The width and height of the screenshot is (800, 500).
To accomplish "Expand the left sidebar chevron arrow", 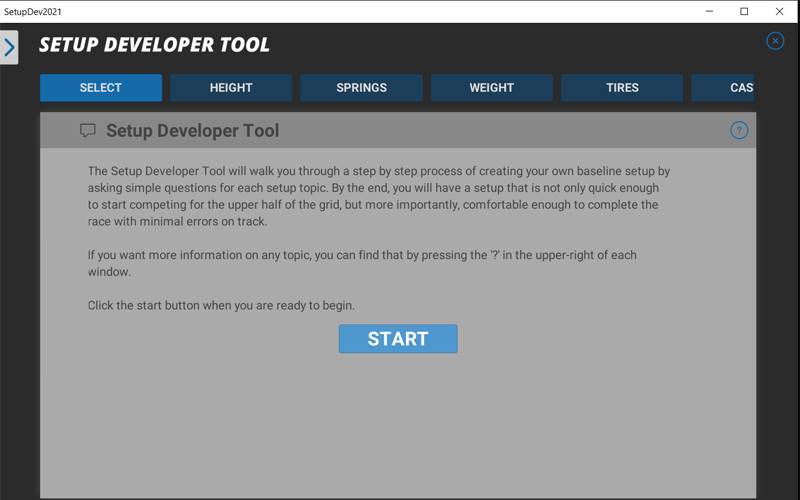I will point(9,47).
